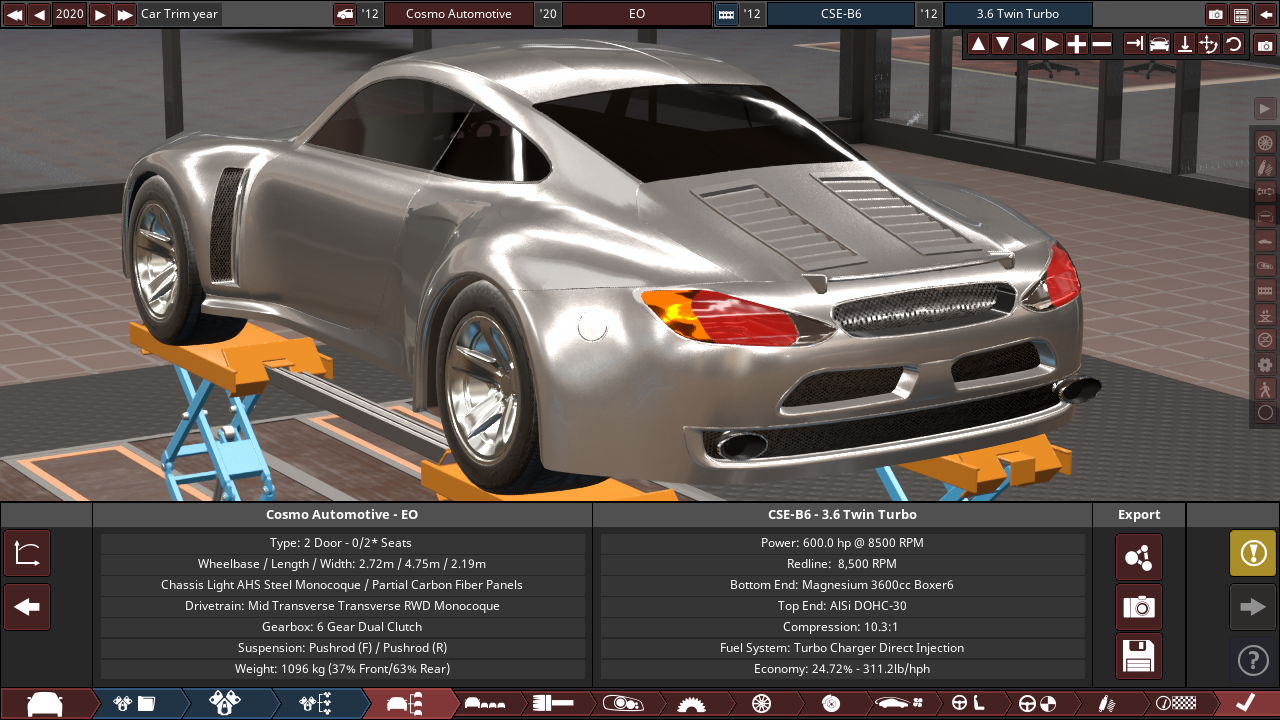Viewport: 1280px width, 720px height.
Task: Open the graph curves button
Action: pos(27,554)
